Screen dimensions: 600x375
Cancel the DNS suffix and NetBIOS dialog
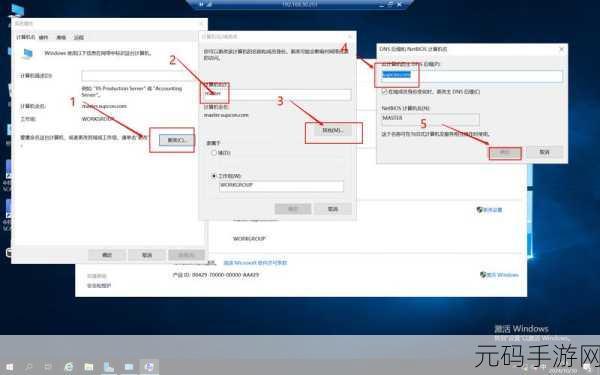[544, 152]
